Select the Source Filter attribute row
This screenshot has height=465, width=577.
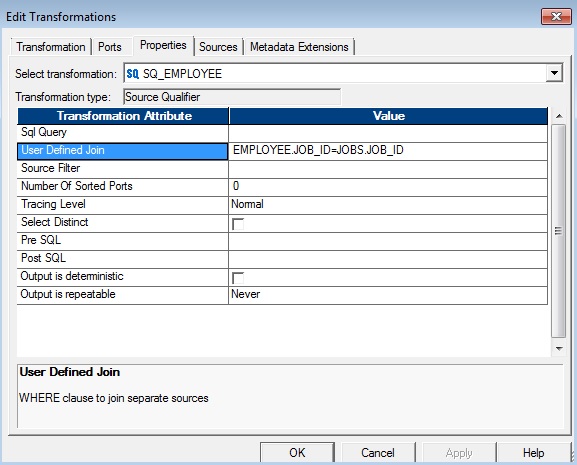coord(123,168)
